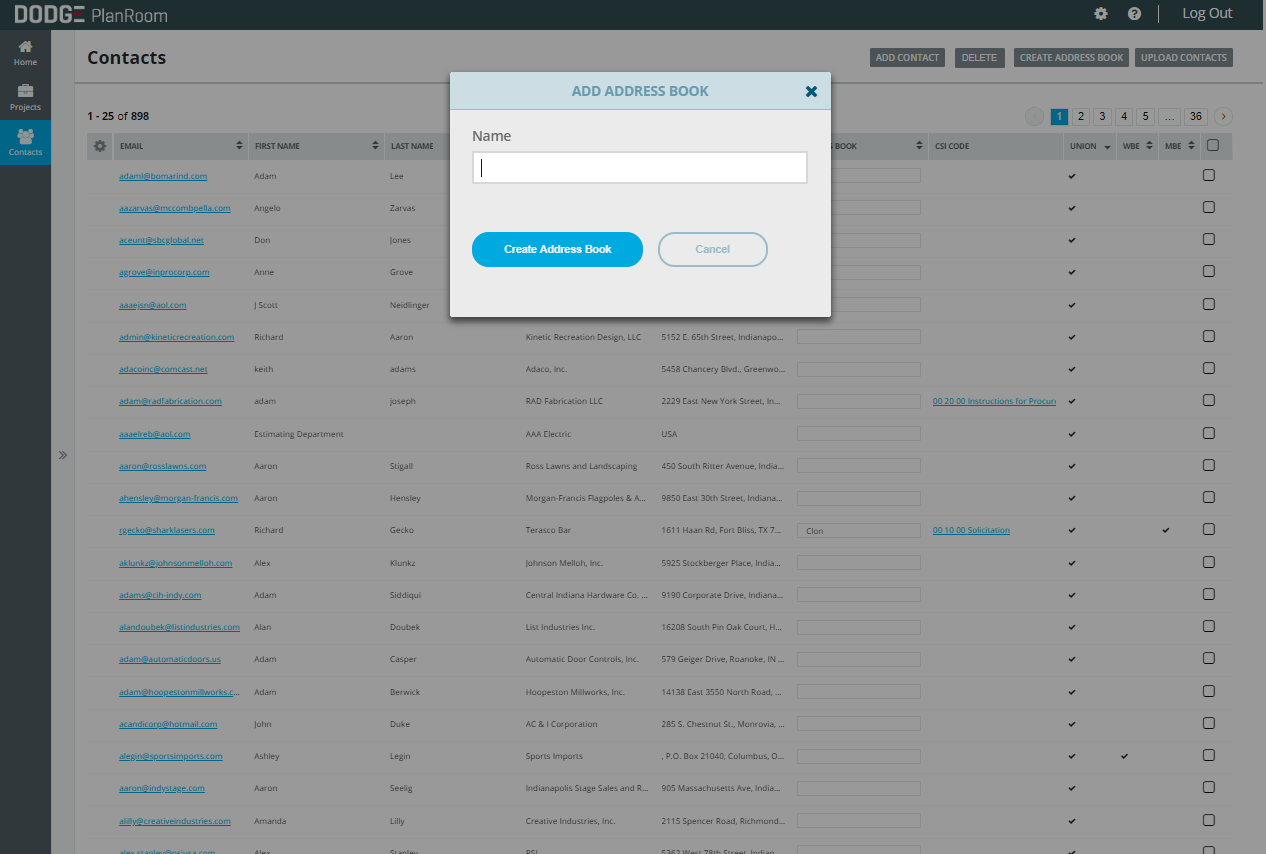
Task: Open the 00 10 00 Solicitation link
Action: pyautogui.click(x=971, y=530)
